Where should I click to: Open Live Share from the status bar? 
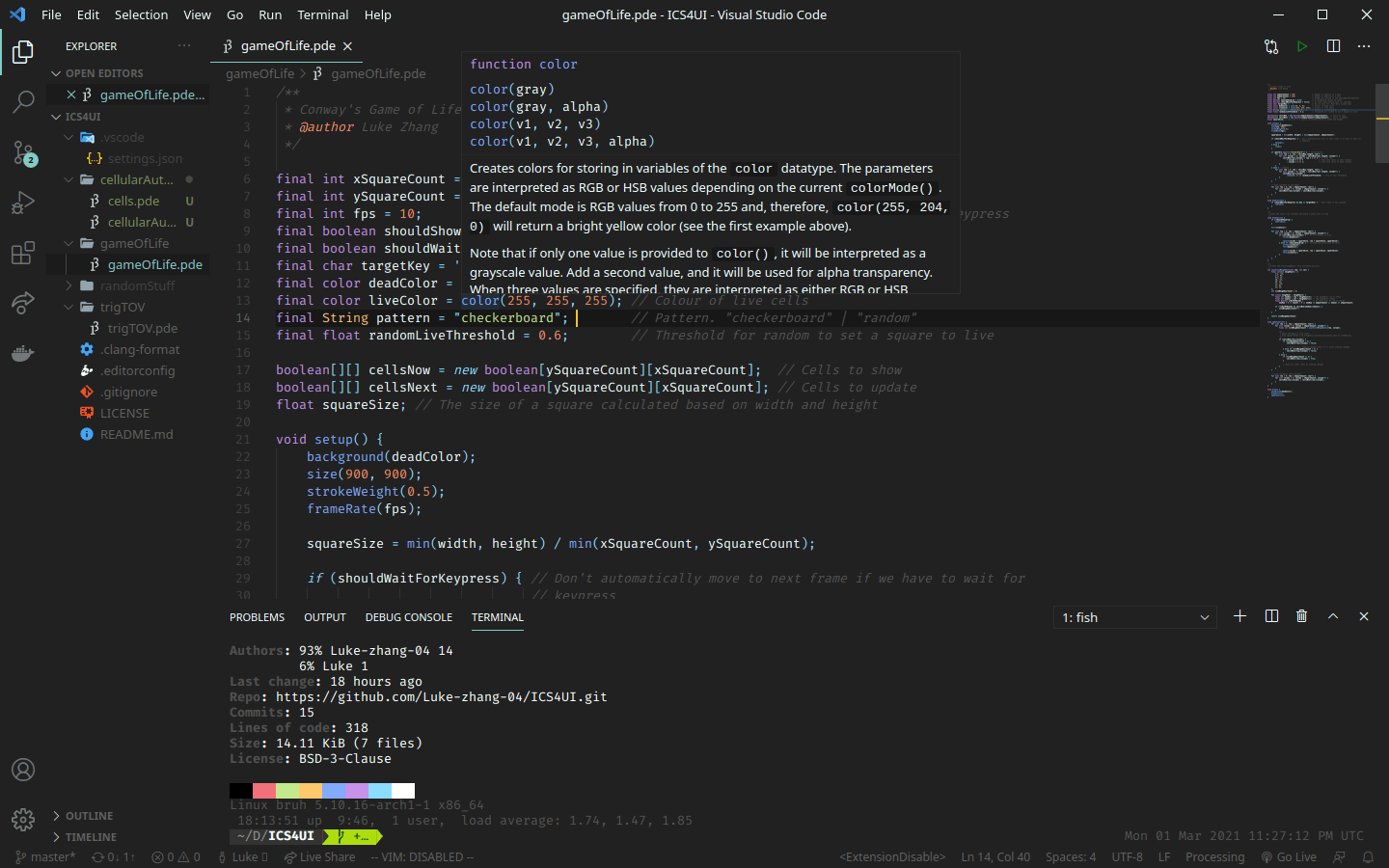pyautogui.click(x=319, y=856)
